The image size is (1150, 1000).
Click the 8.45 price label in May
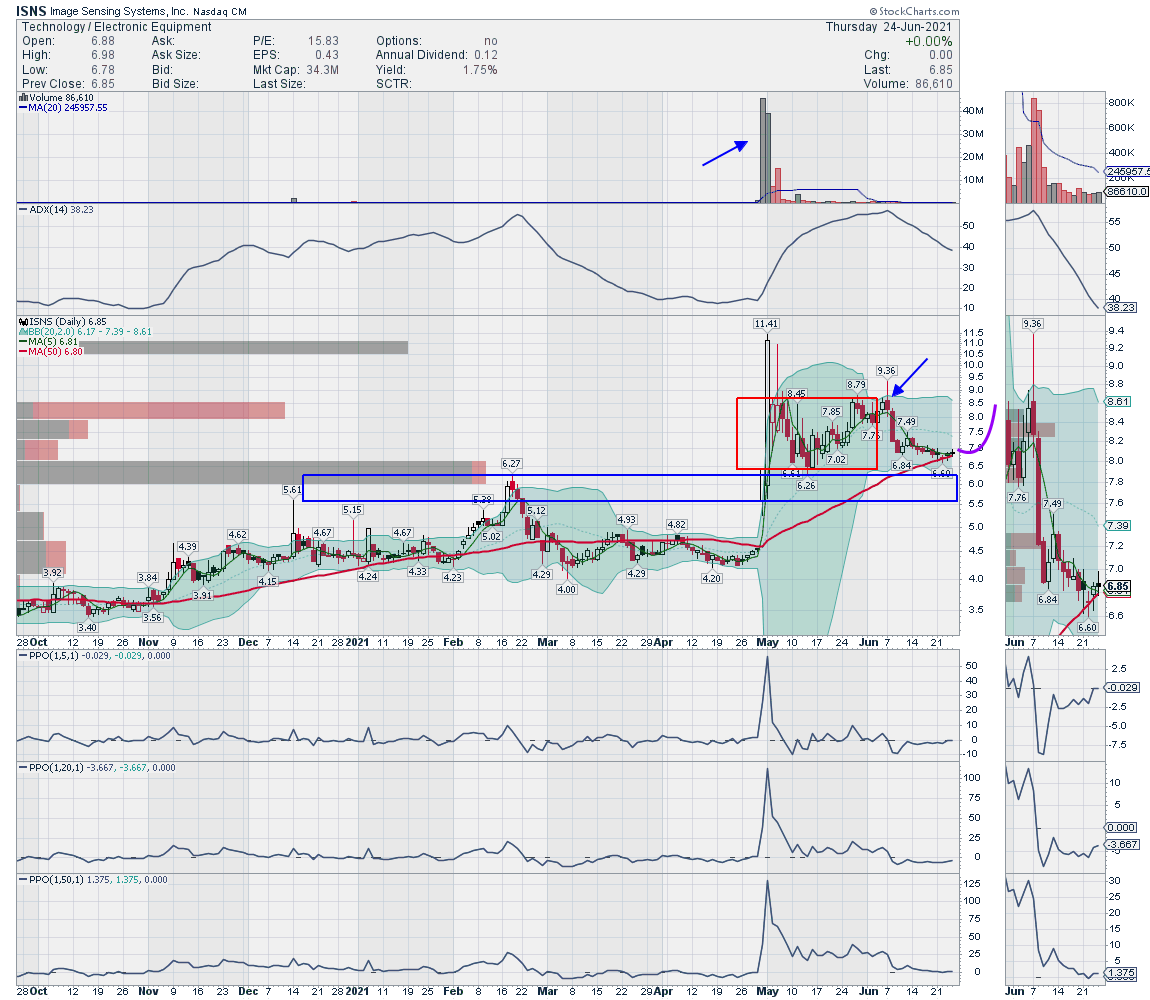[796, 394]
